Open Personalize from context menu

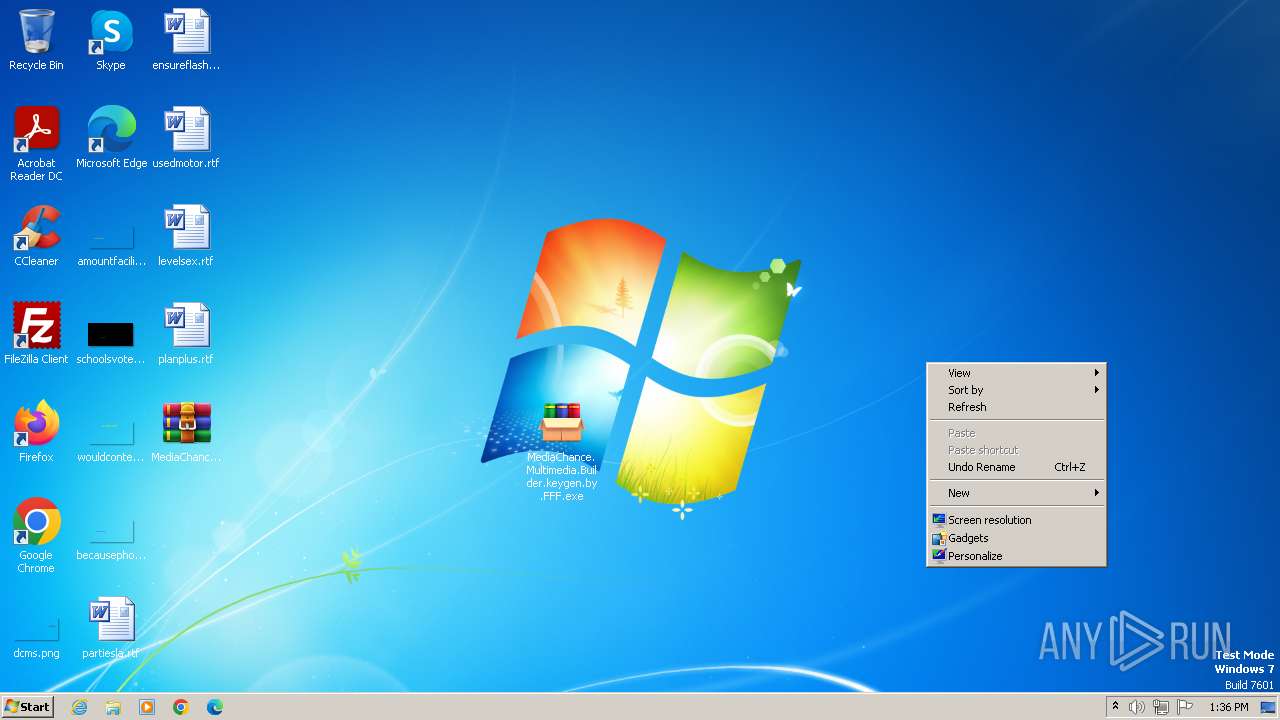pyautogui.click(x=1016, y=556)
